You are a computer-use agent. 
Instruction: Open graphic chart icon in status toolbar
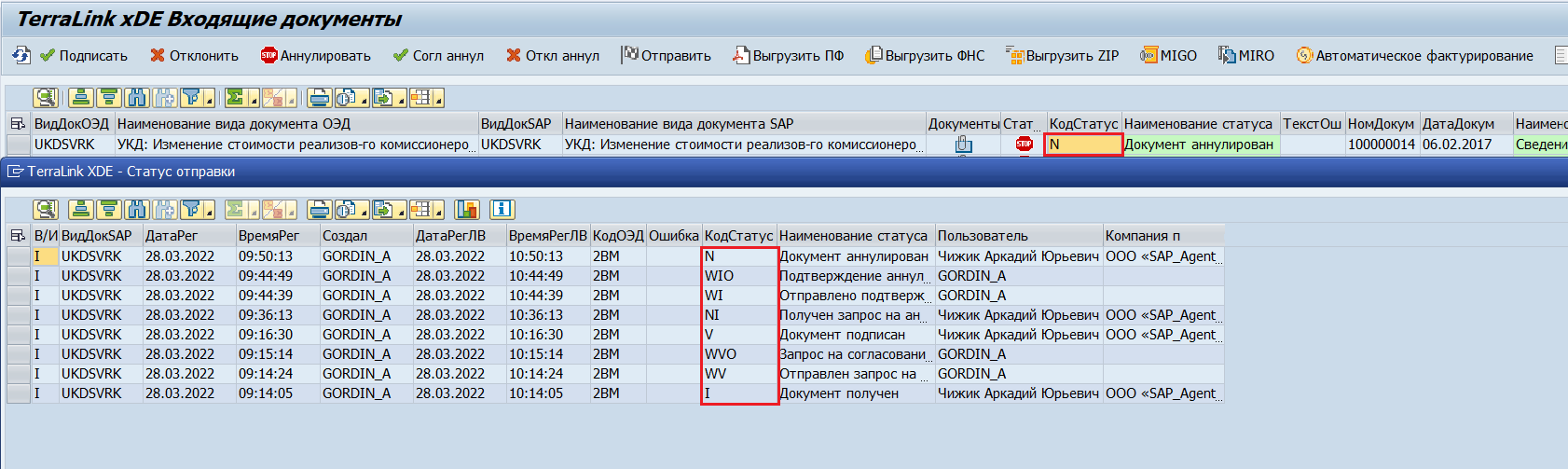[468, 210]
